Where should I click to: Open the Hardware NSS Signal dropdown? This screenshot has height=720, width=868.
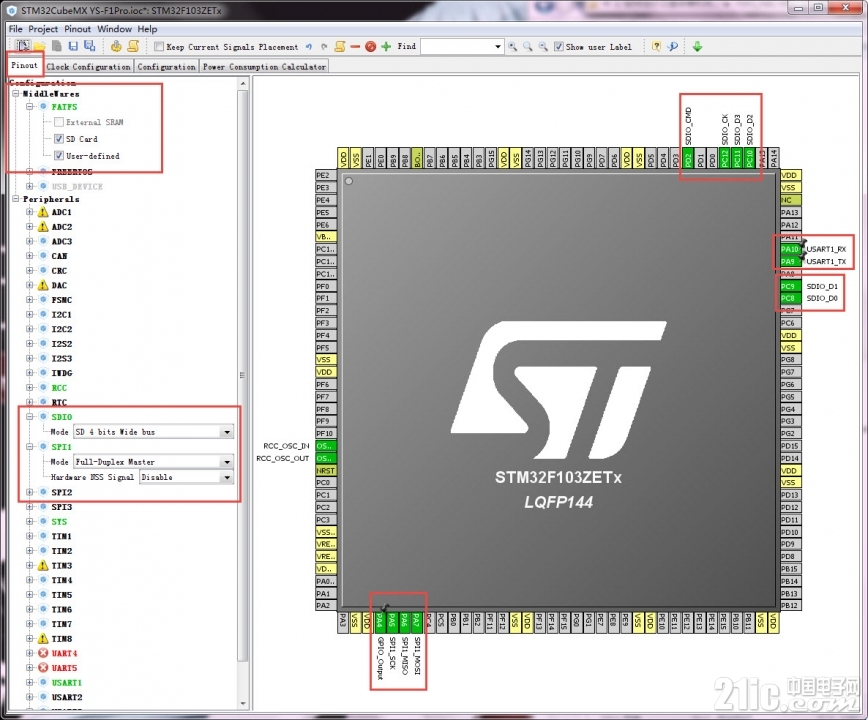pyautogui.click(x=227, y=477)
